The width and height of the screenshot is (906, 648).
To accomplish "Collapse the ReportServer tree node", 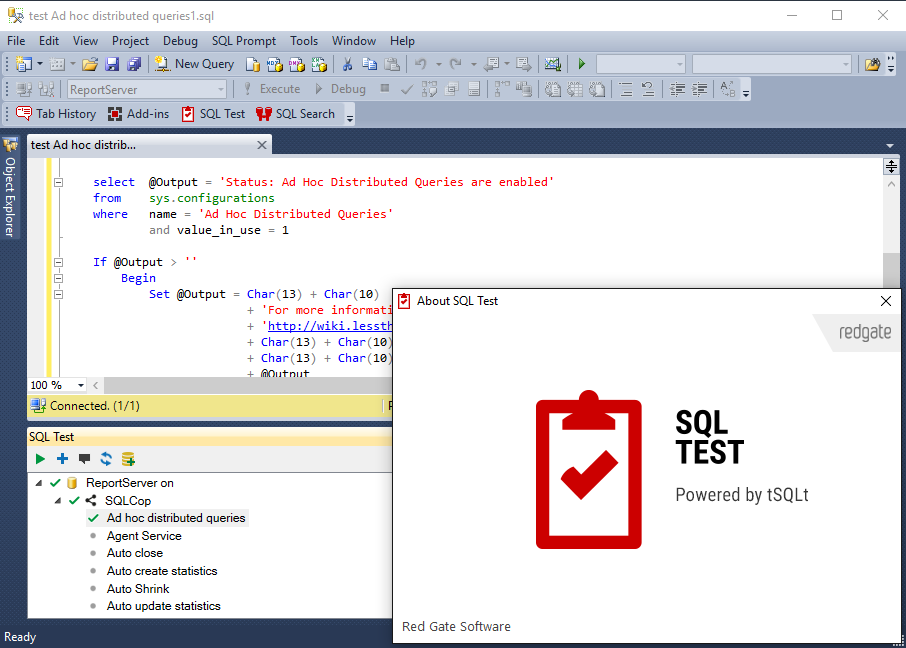I will pos(40,483).
